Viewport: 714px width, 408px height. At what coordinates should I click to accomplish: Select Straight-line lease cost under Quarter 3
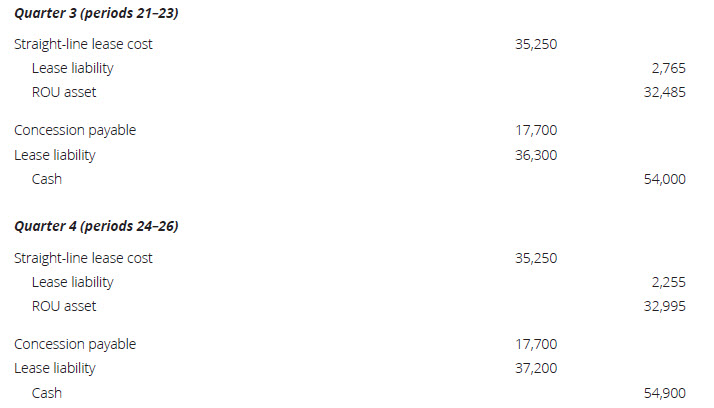83,44
